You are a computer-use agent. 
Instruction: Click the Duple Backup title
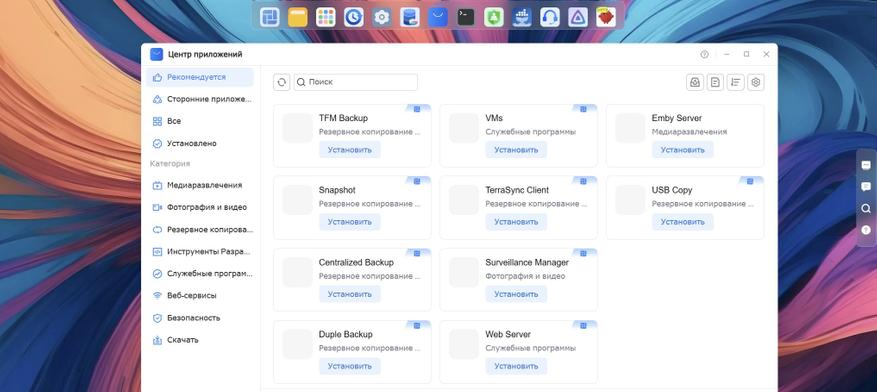point(346,334)
